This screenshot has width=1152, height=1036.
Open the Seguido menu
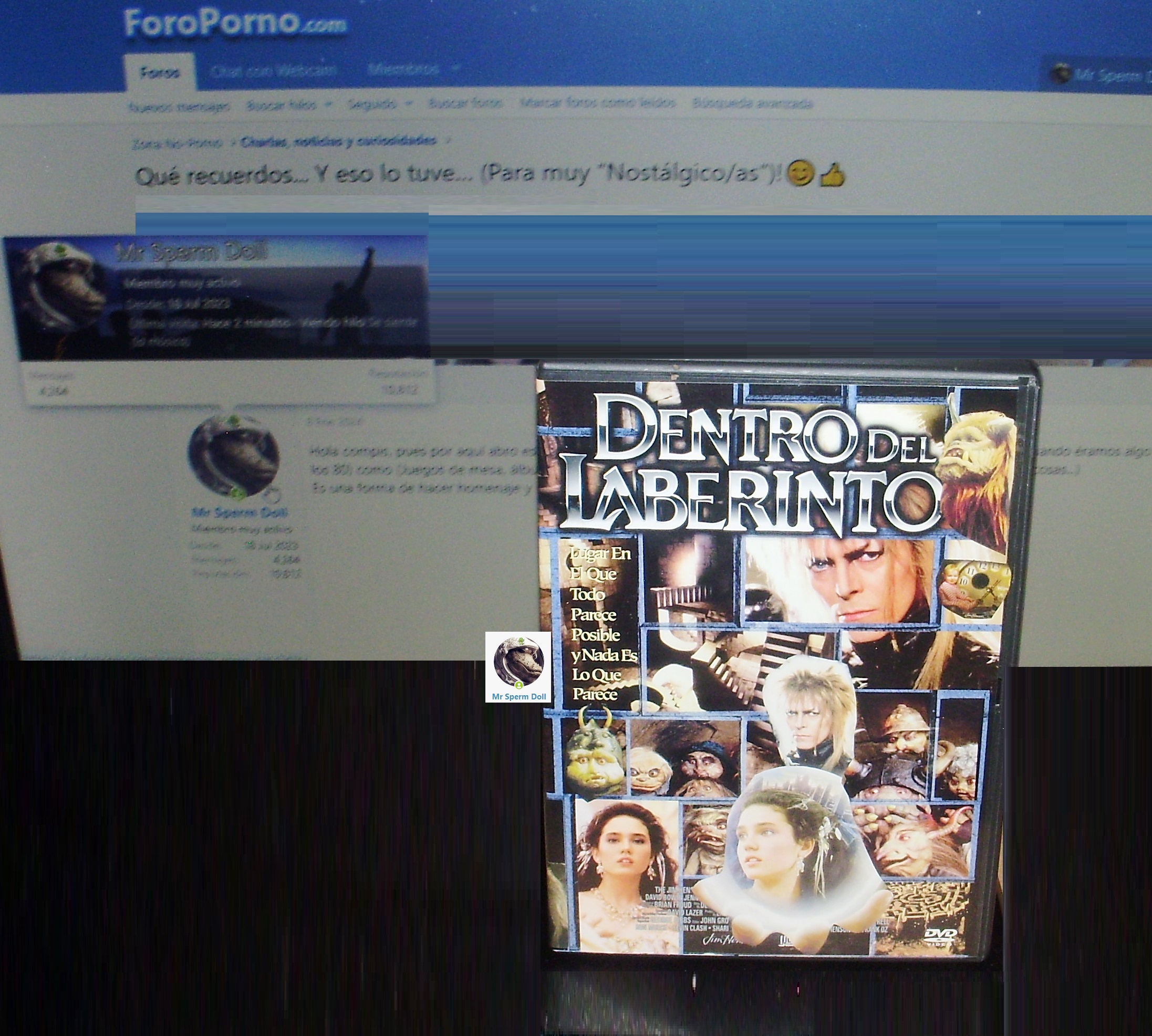(372, 104)
